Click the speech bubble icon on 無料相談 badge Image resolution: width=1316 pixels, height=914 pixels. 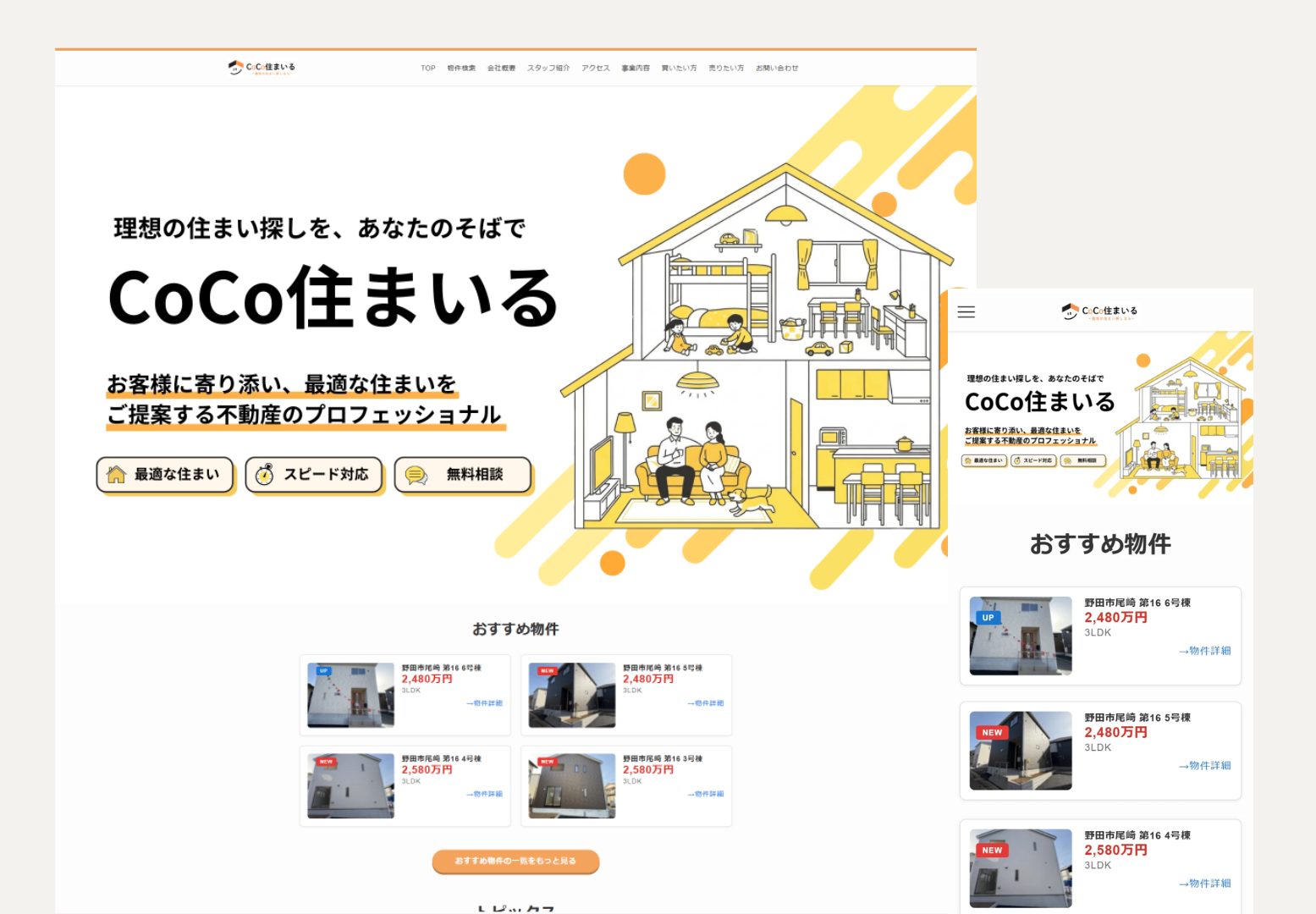coord(415,475)
